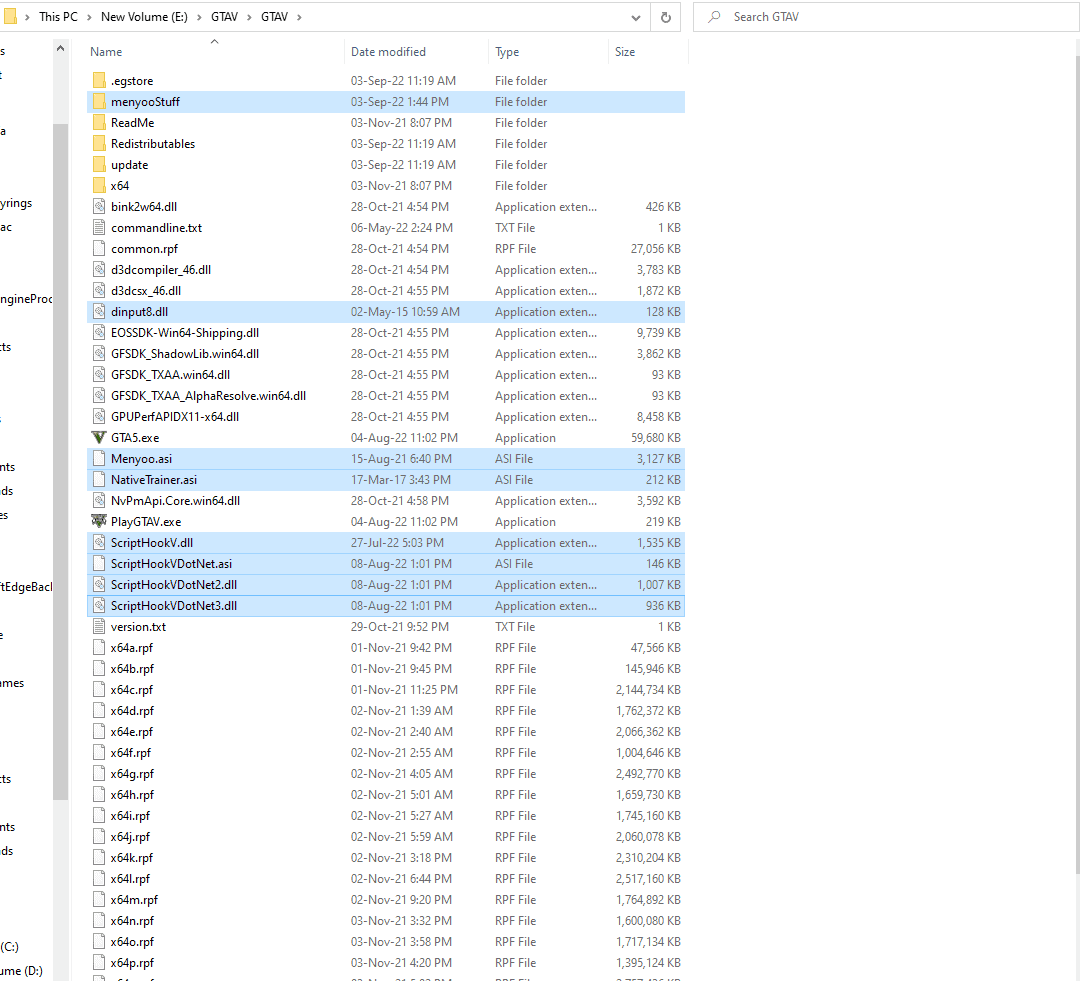Viewport: 1080px width, 981px height.
Task: Select x64c.rpf file name
Action: 132,690
